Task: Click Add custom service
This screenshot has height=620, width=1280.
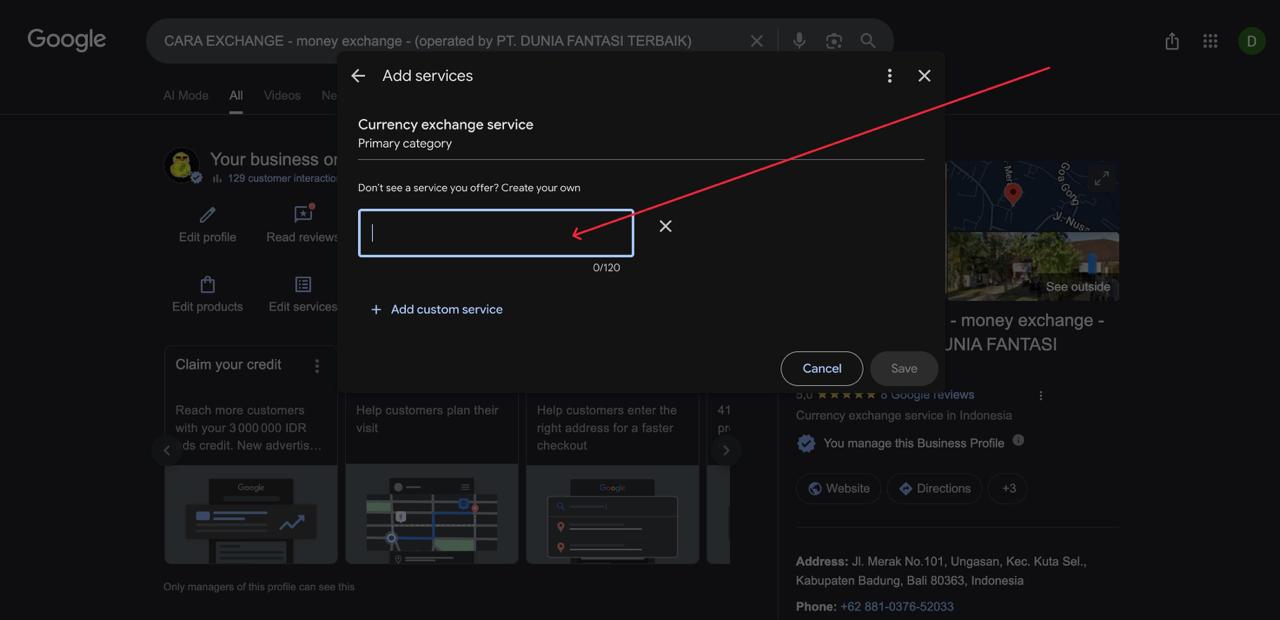Action: click(436, 309)
